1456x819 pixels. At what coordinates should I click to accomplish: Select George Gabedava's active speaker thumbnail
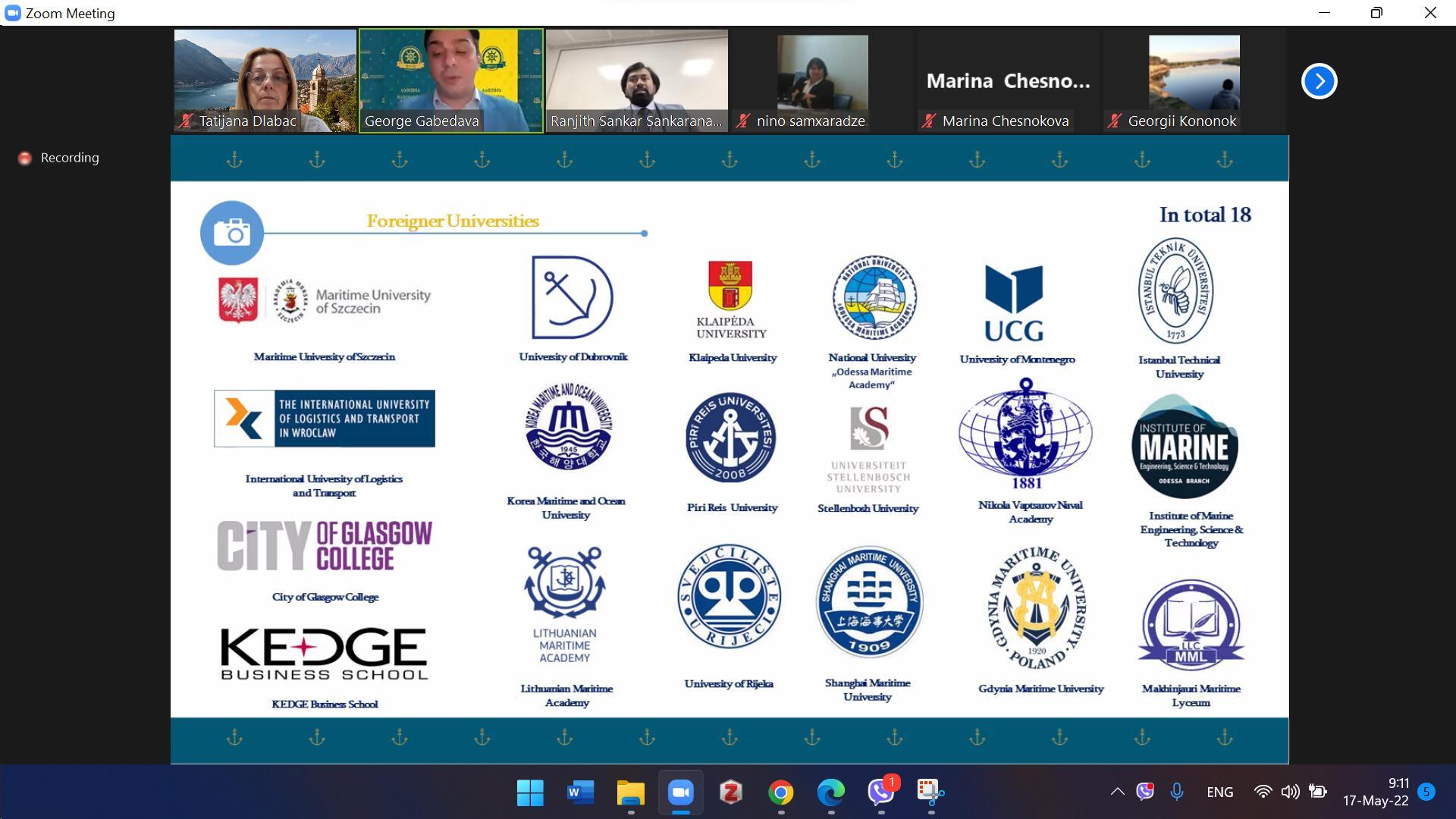point(451,80)
